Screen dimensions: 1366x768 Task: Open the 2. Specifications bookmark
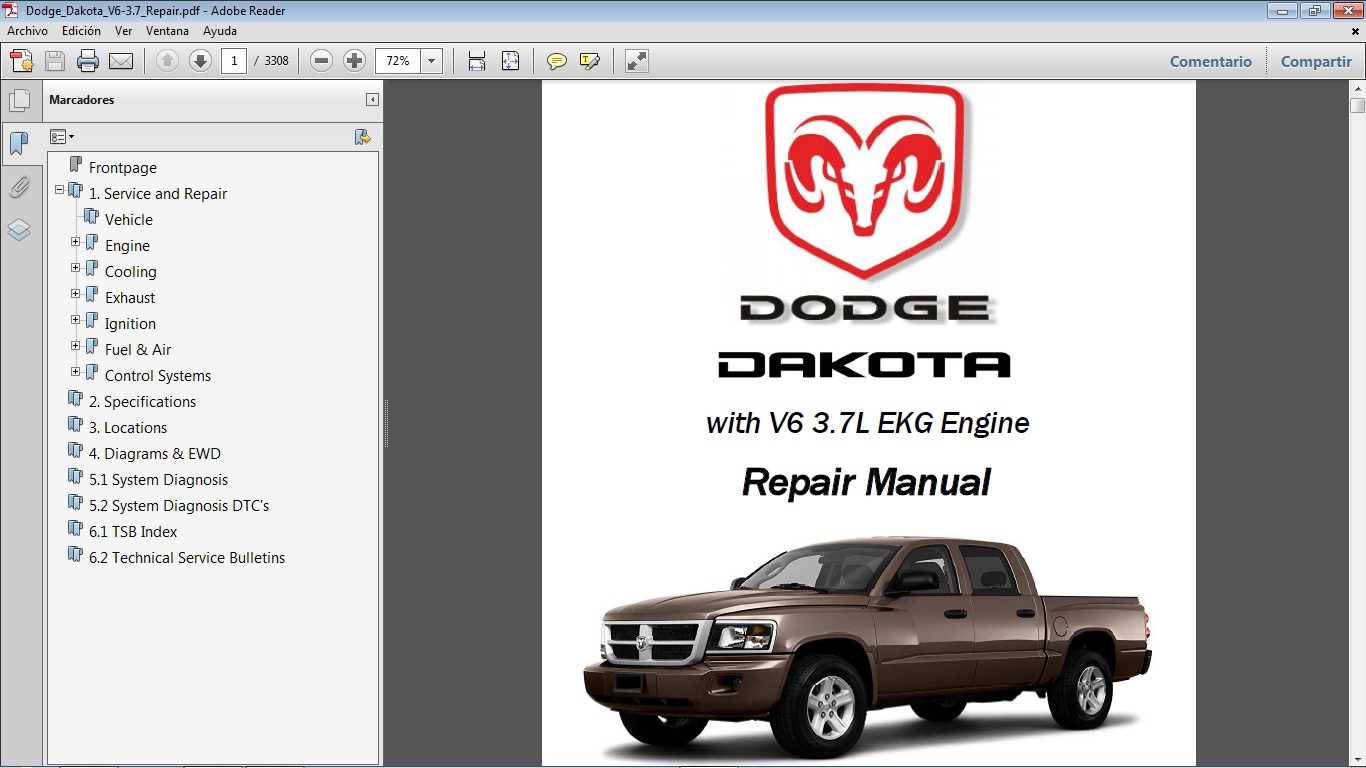142,402
